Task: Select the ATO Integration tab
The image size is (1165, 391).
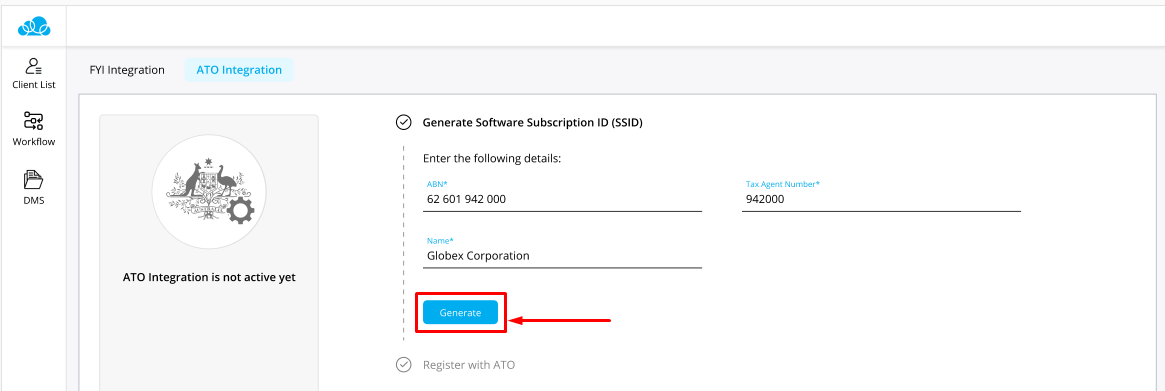Action: click(239, 70)
